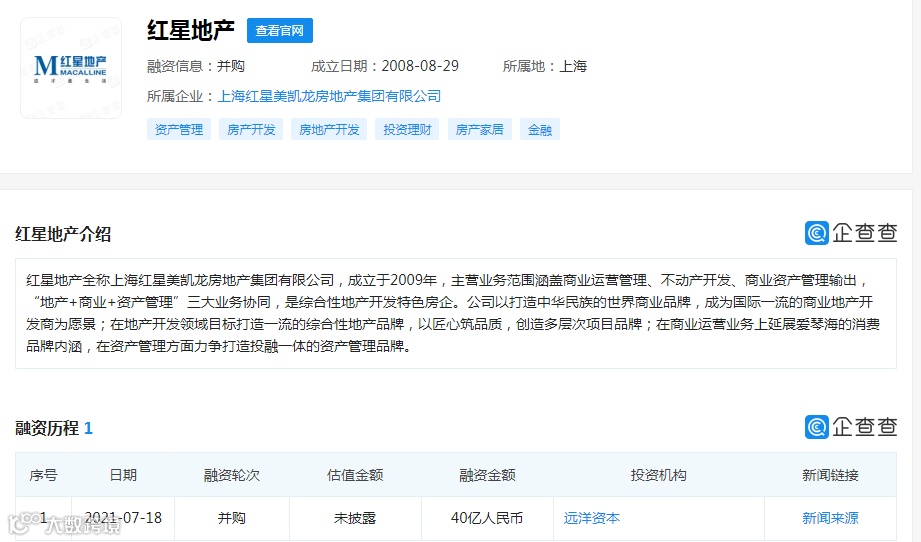Open 上海红星美凯龙房地产集团有限公司 company link
The width and height of the screenshot is (921, 542).
click(x=329, y=96)
